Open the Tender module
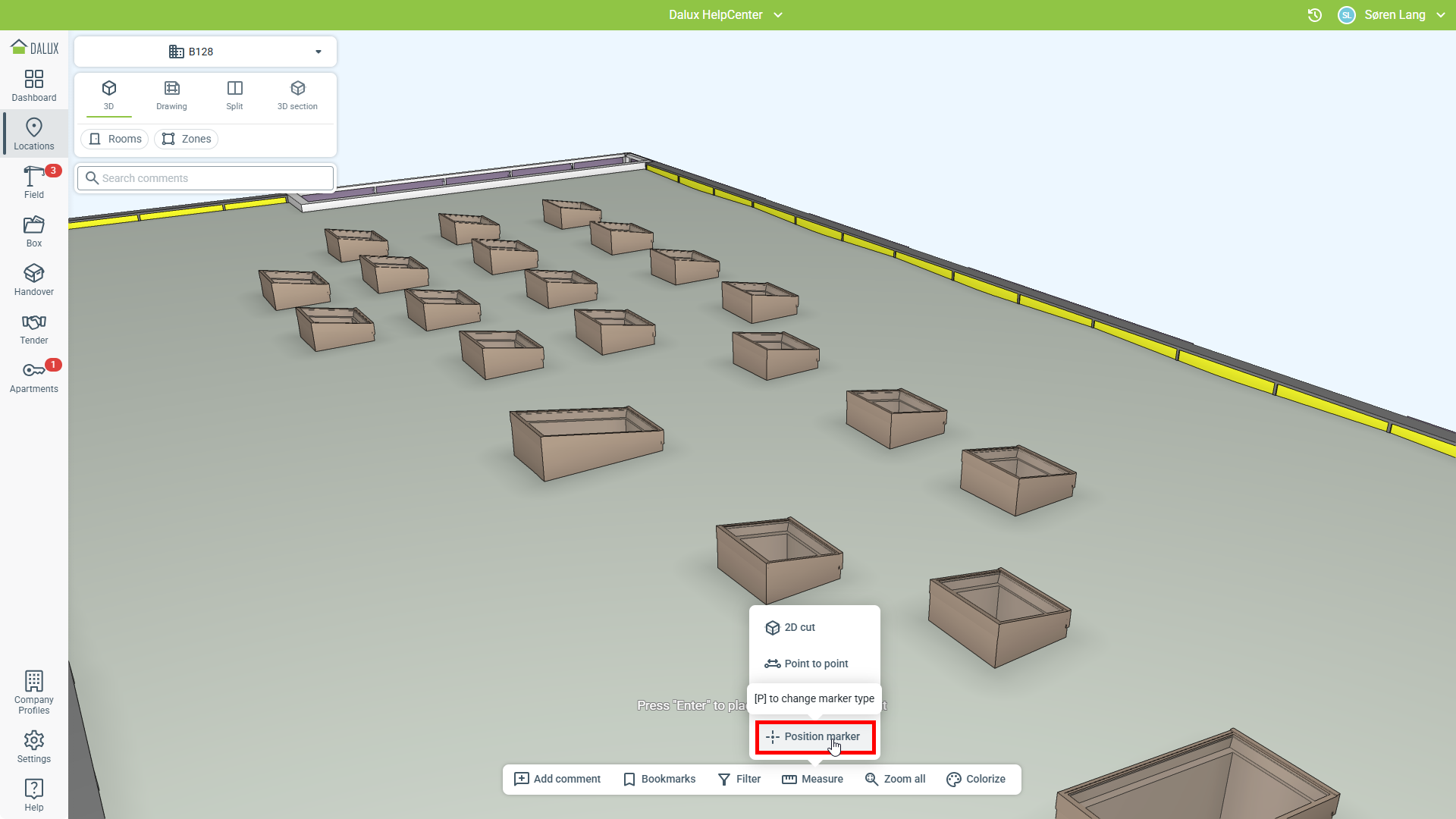This screenshot has height=819, width=1456. pos(33,328)
